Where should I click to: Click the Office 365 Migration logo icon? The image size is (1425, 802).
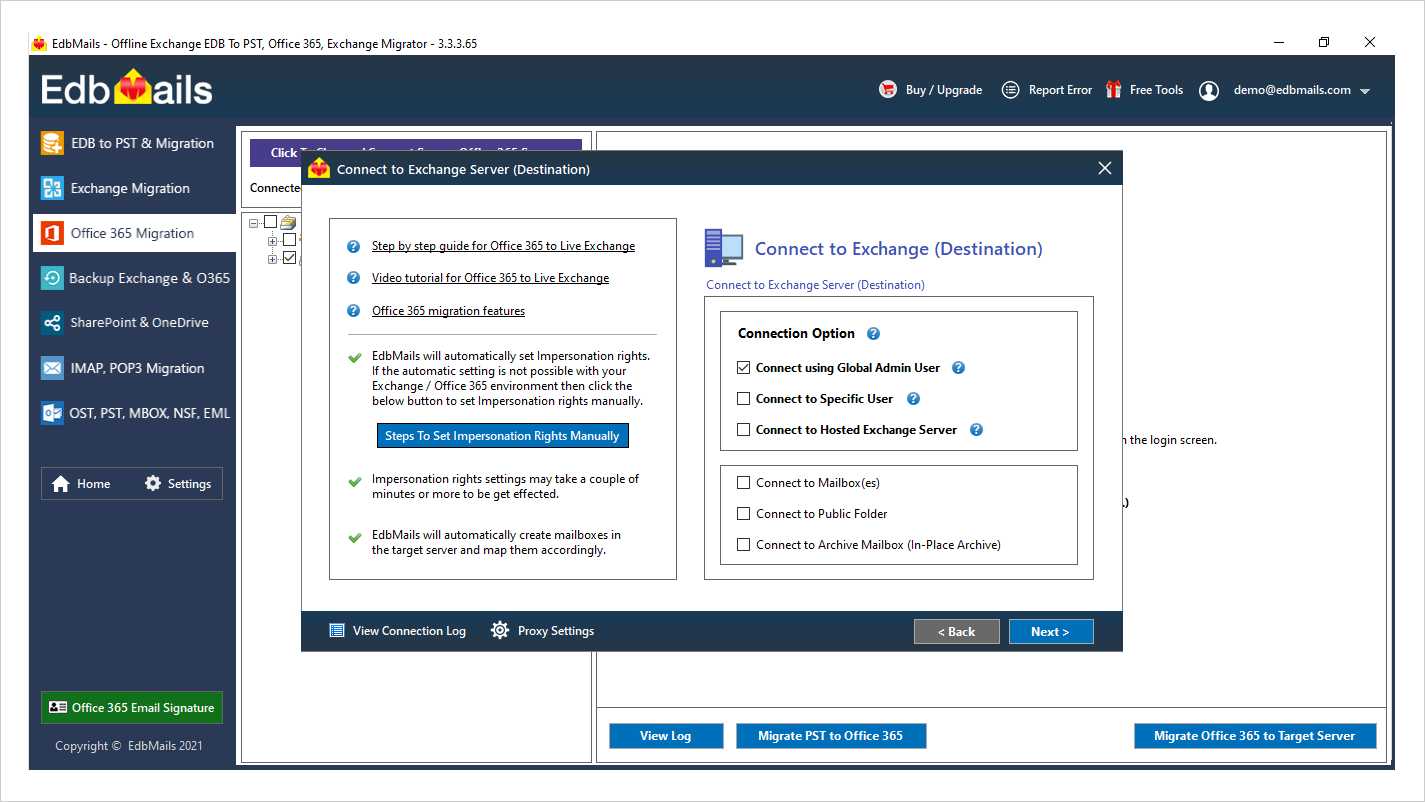click(x=52, y=233)
